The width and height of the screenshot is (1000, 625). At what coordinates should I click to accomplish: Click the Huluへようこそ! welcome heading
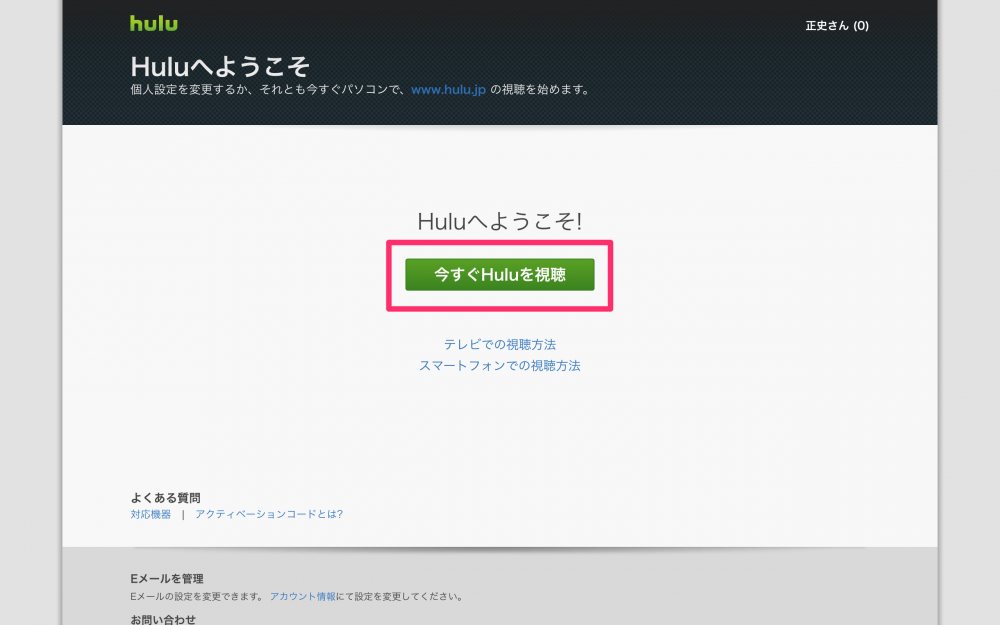pyautogui.click(x=499, y=221)
